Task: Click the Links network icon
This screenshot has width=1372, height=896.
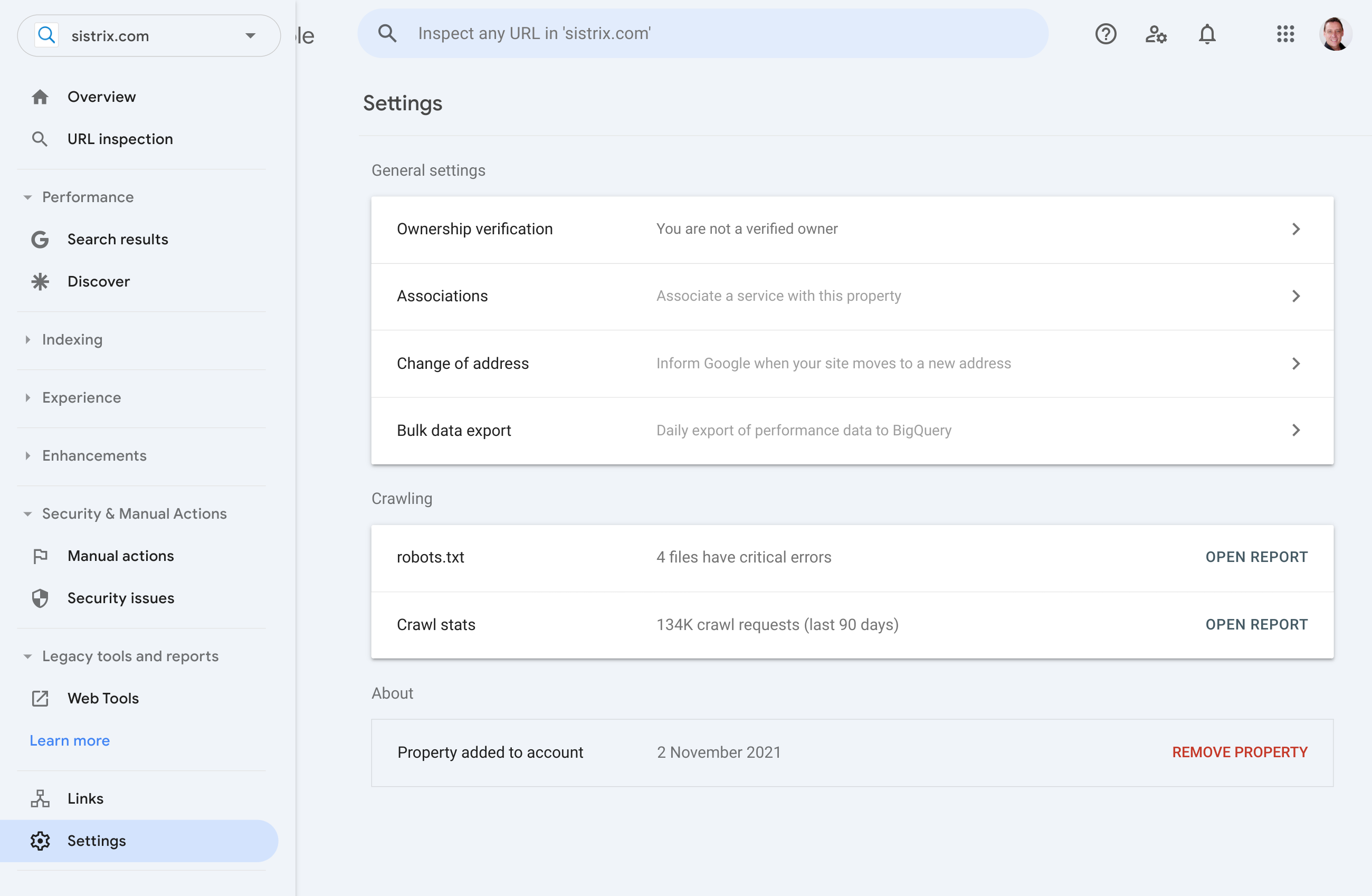Action: (40, 798)
